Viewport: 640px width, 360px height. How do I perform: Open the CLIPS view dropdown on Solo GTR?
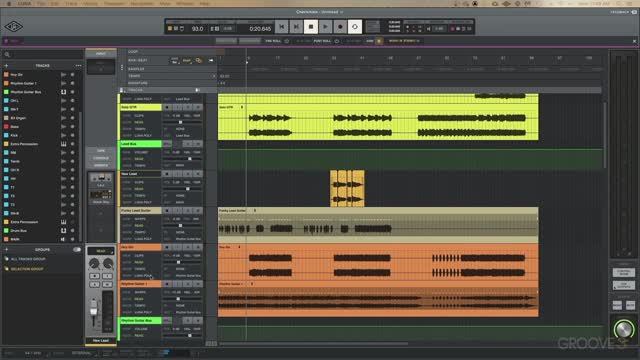[139, 116]
